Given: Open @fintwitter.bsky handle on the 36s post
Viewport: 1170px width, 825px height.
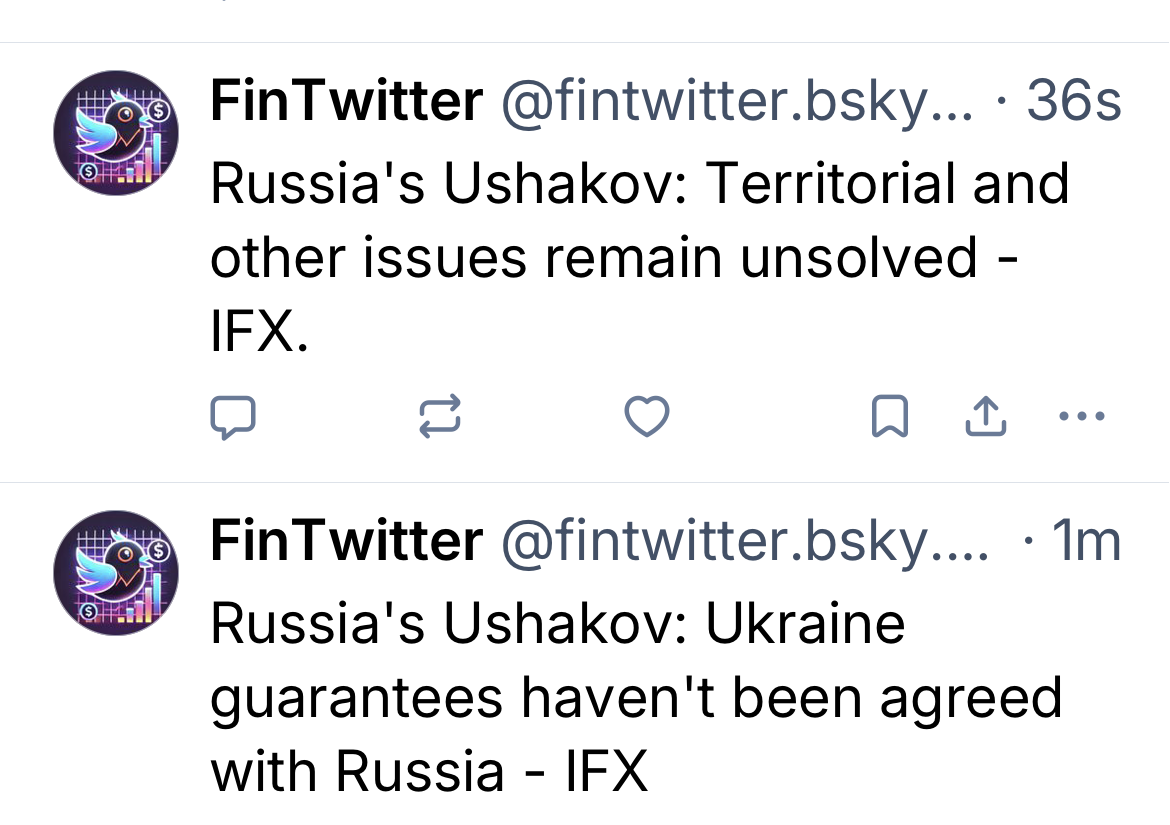Looking at the screenshot, I should 735,101.
